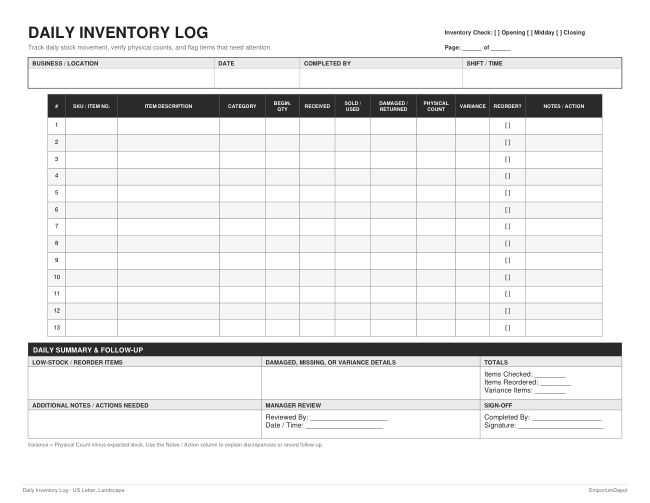This screenshot has height=503, width=650.
Task: Click the Damaged / Returned cell in row 7
Action: (x=393, y=227)
